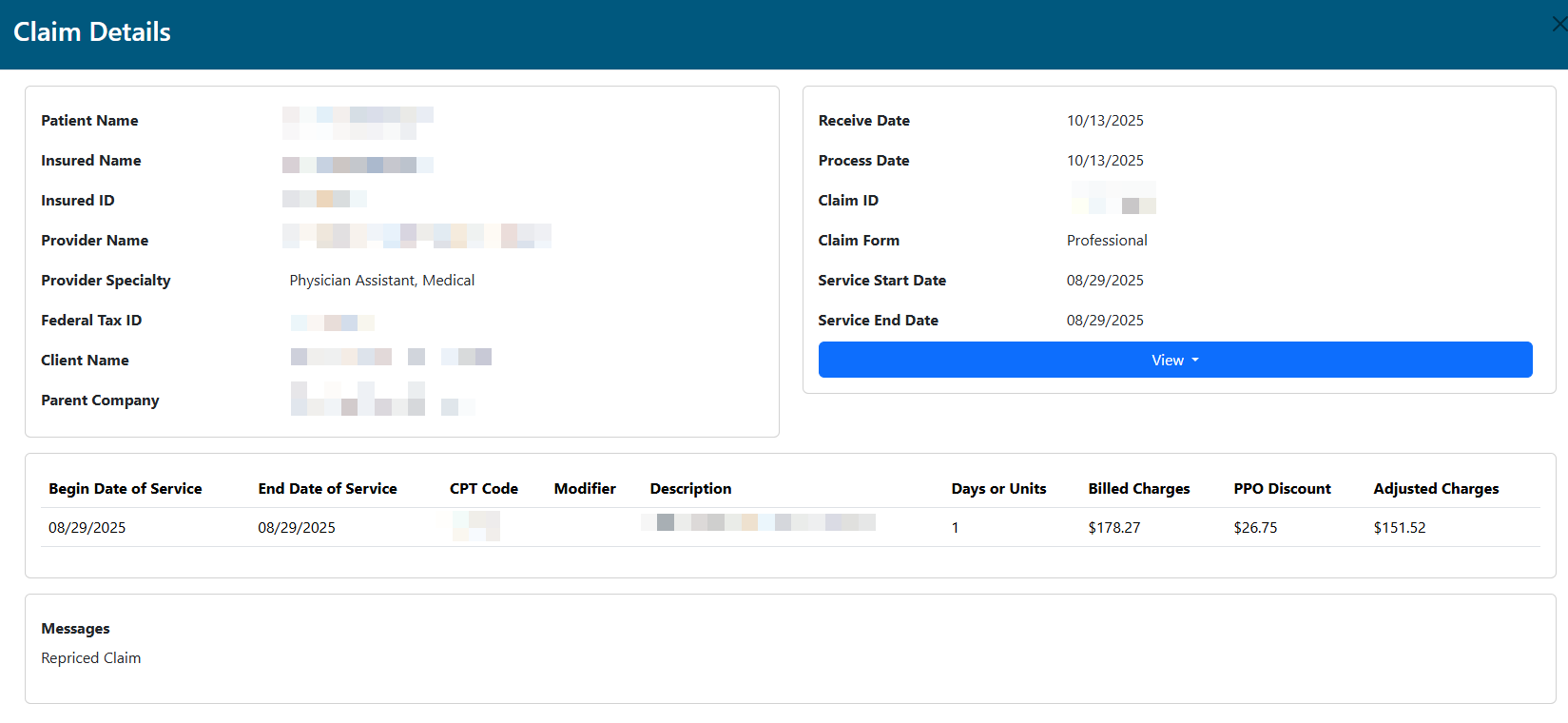1568x723 pixels.
Task: Click the Billed Charges amount $178.27
Action: (x=1113, y=528)
